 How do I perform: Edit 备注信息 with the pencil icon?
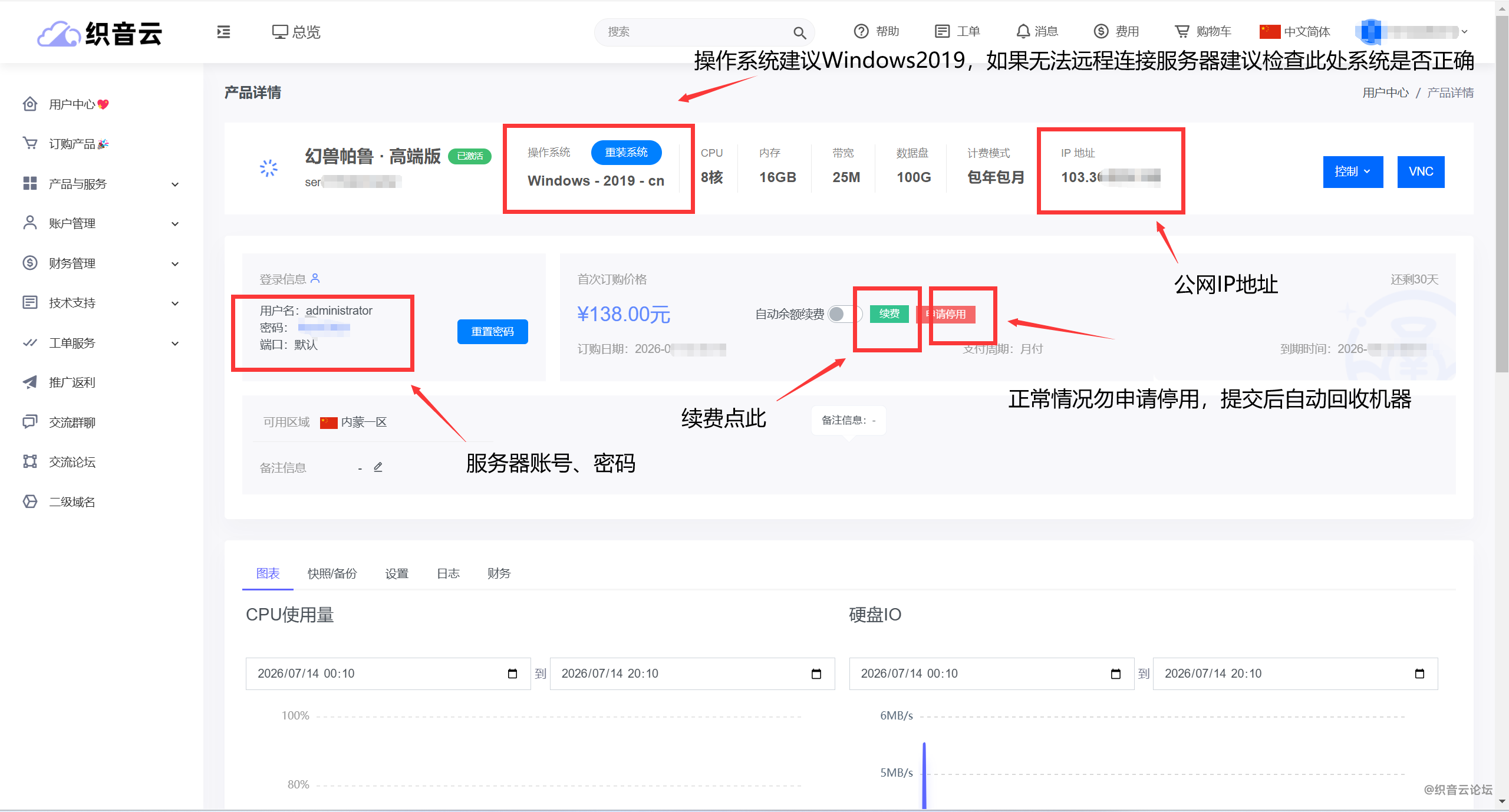[378, 467]
